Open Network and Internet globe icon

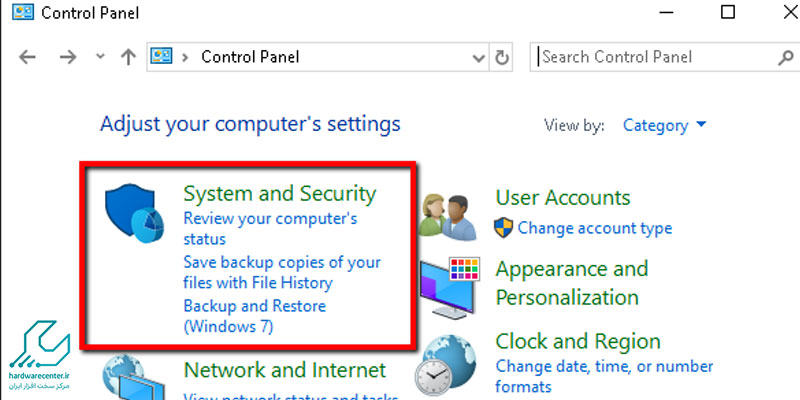click(x=133, y=378)
